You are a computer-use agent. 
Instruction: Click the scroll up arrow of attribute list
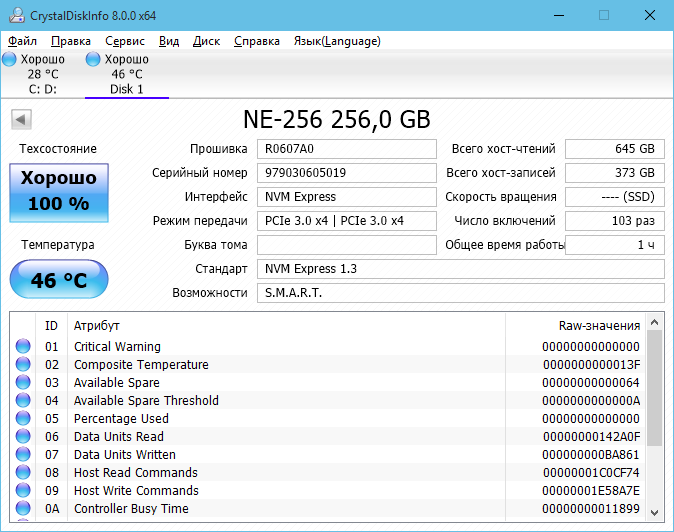pyautogui.click(x=655, y=322)
